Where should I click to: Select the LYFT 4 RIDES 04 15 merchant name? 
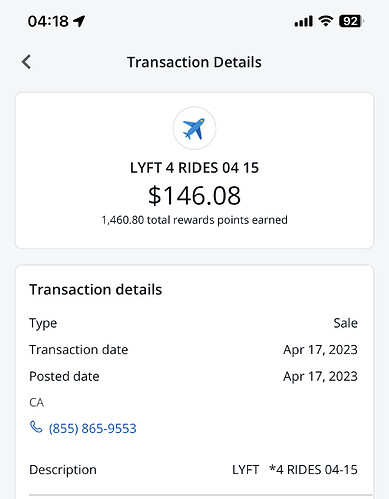click(194, 168)
